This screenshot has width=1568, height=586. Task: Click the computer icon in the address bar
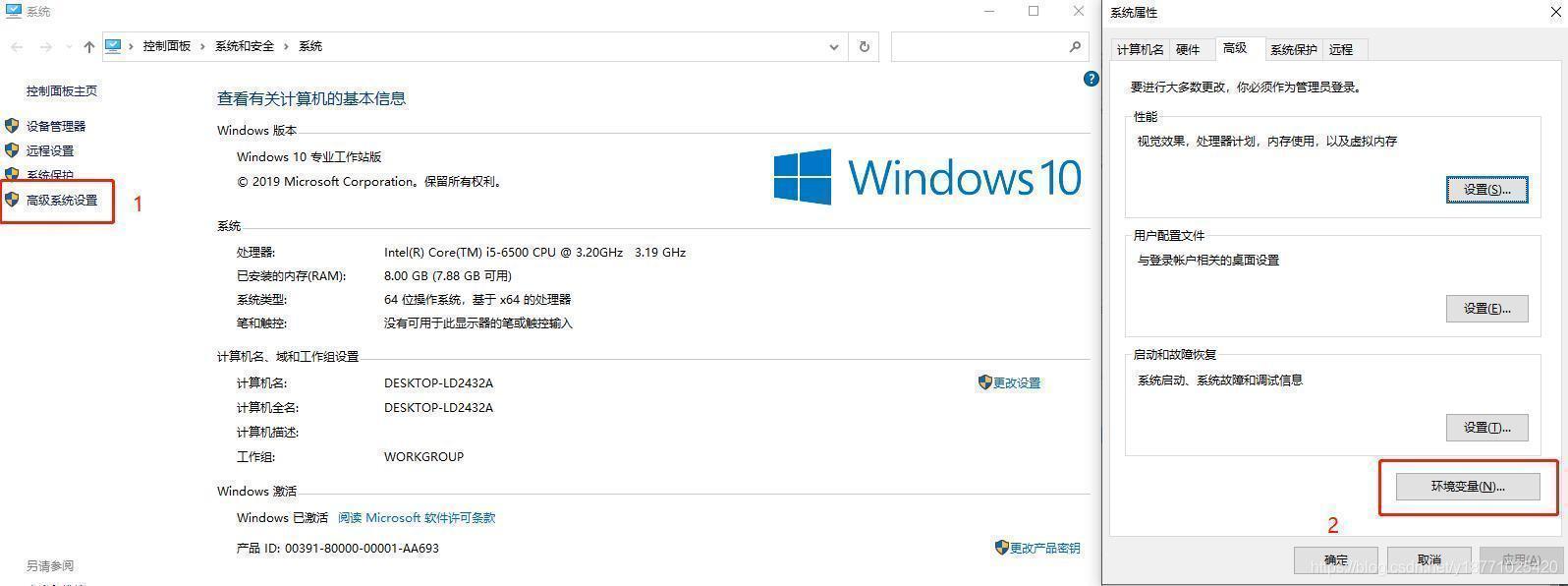pos(113,46)
